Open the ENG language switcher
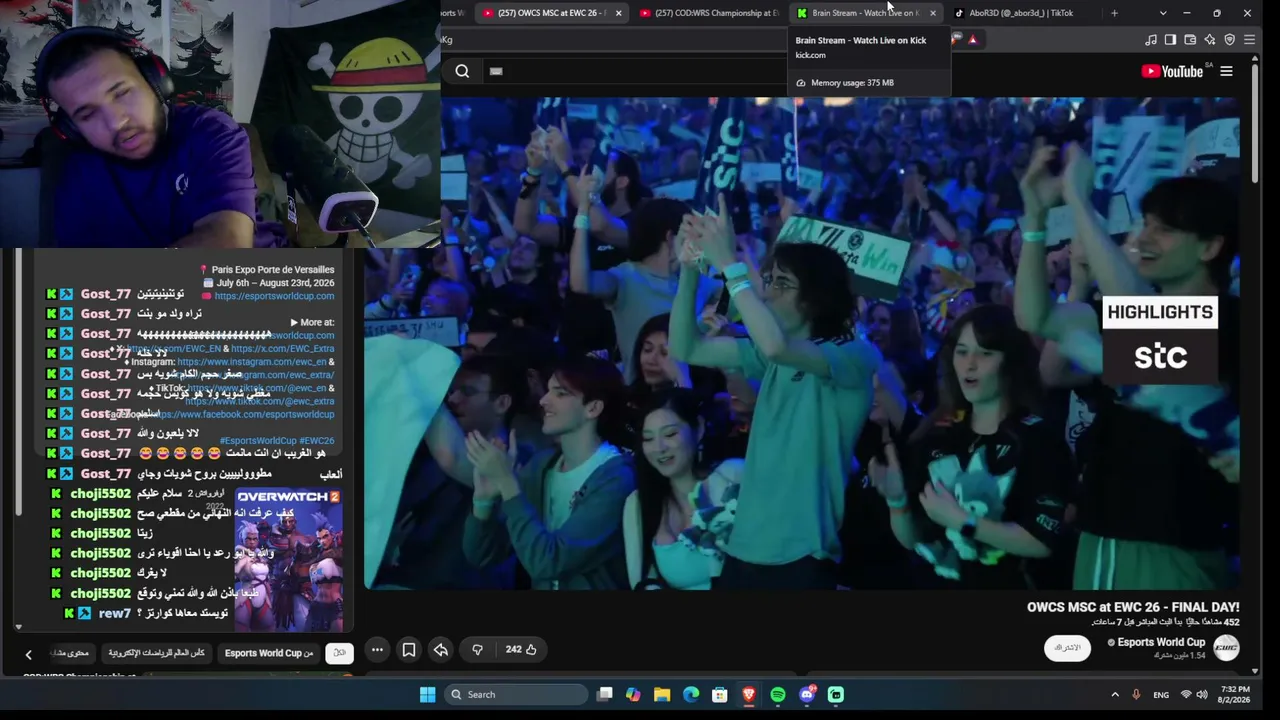 click(x=1161, y=695)
